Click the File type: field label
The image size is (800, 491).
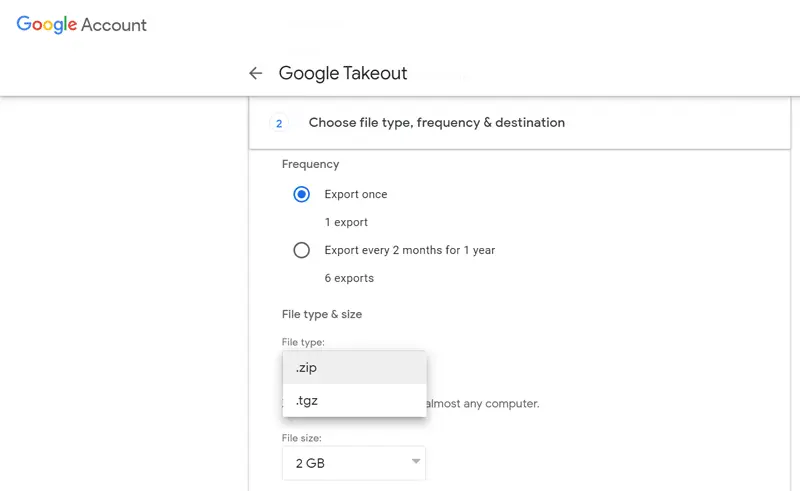click(x=303, y=342)
